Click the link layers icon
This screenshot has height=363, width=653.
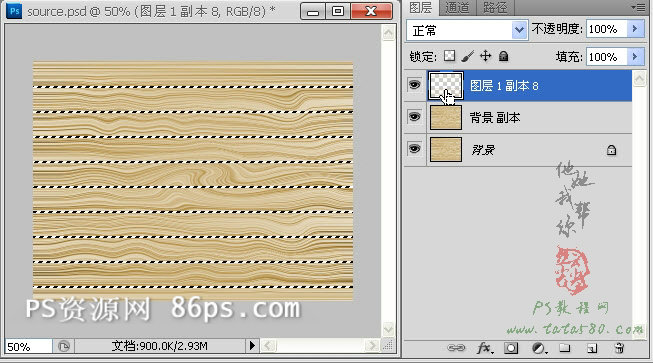pyautogui.click(x=456, y=348)
